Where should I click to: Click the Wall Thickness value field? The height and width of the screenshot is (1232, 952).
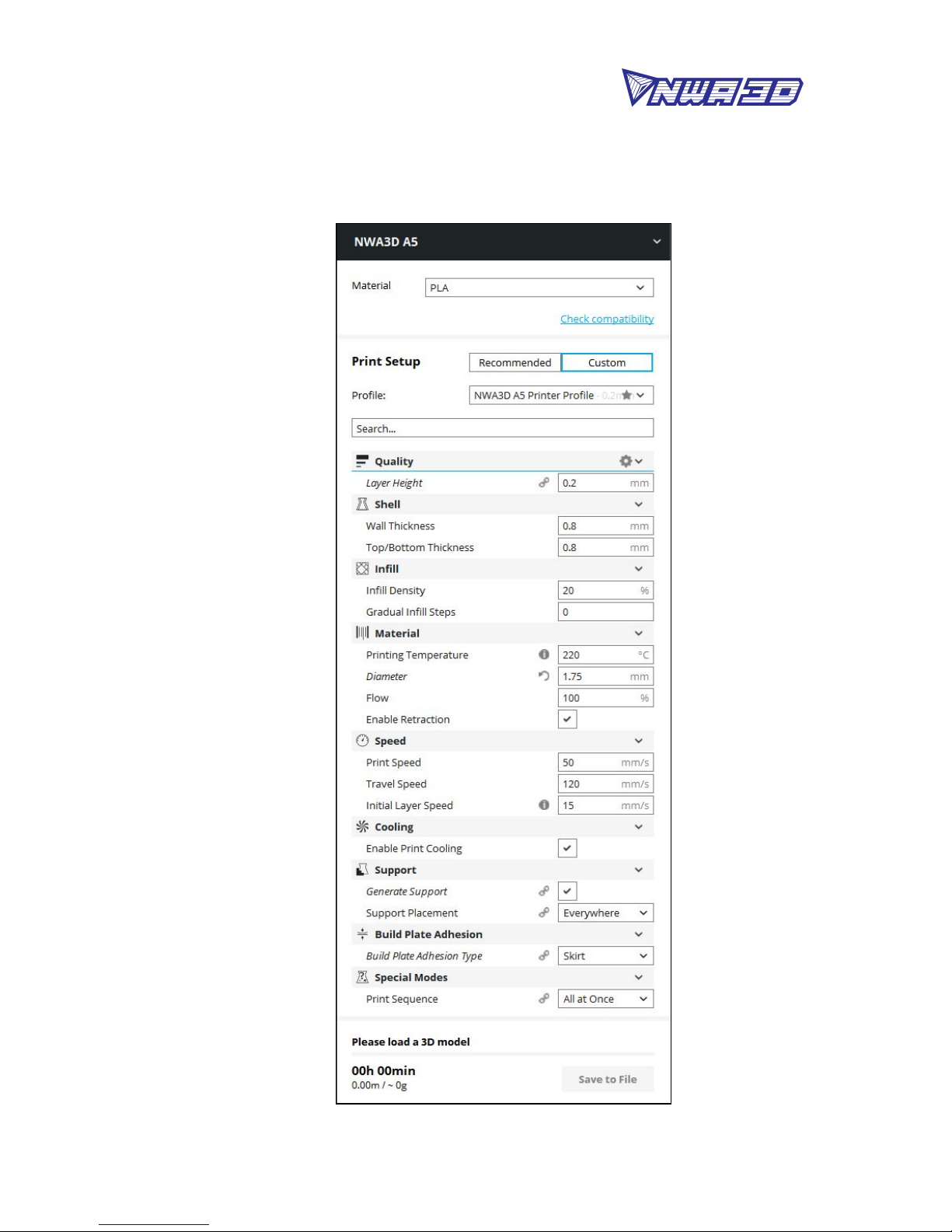pos(605,525)
